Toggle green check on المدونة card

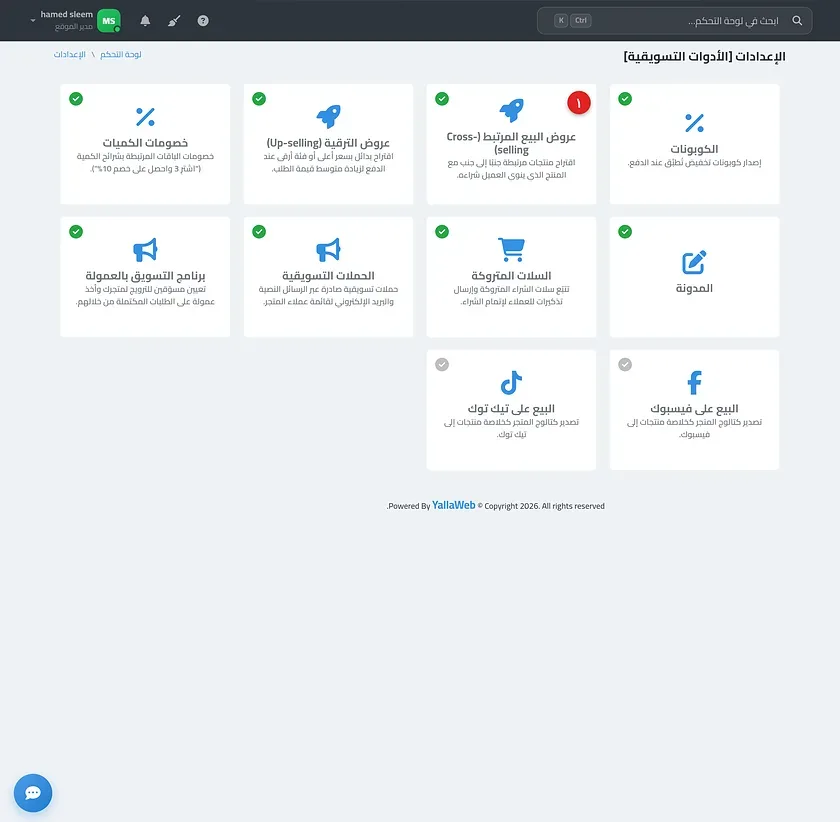point(625,231)
